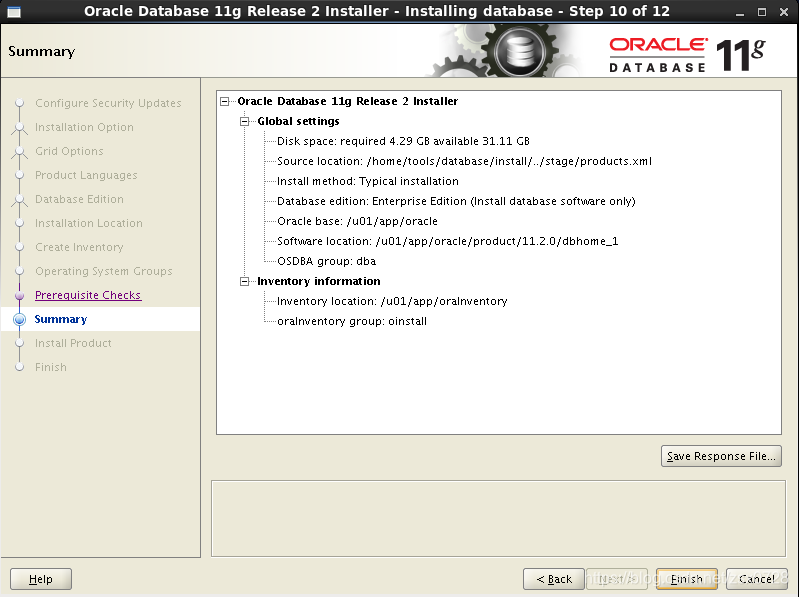Select the Install Product step label
Image resolution: width=799 pixels, height=597 pixels.
coord(73,343)
